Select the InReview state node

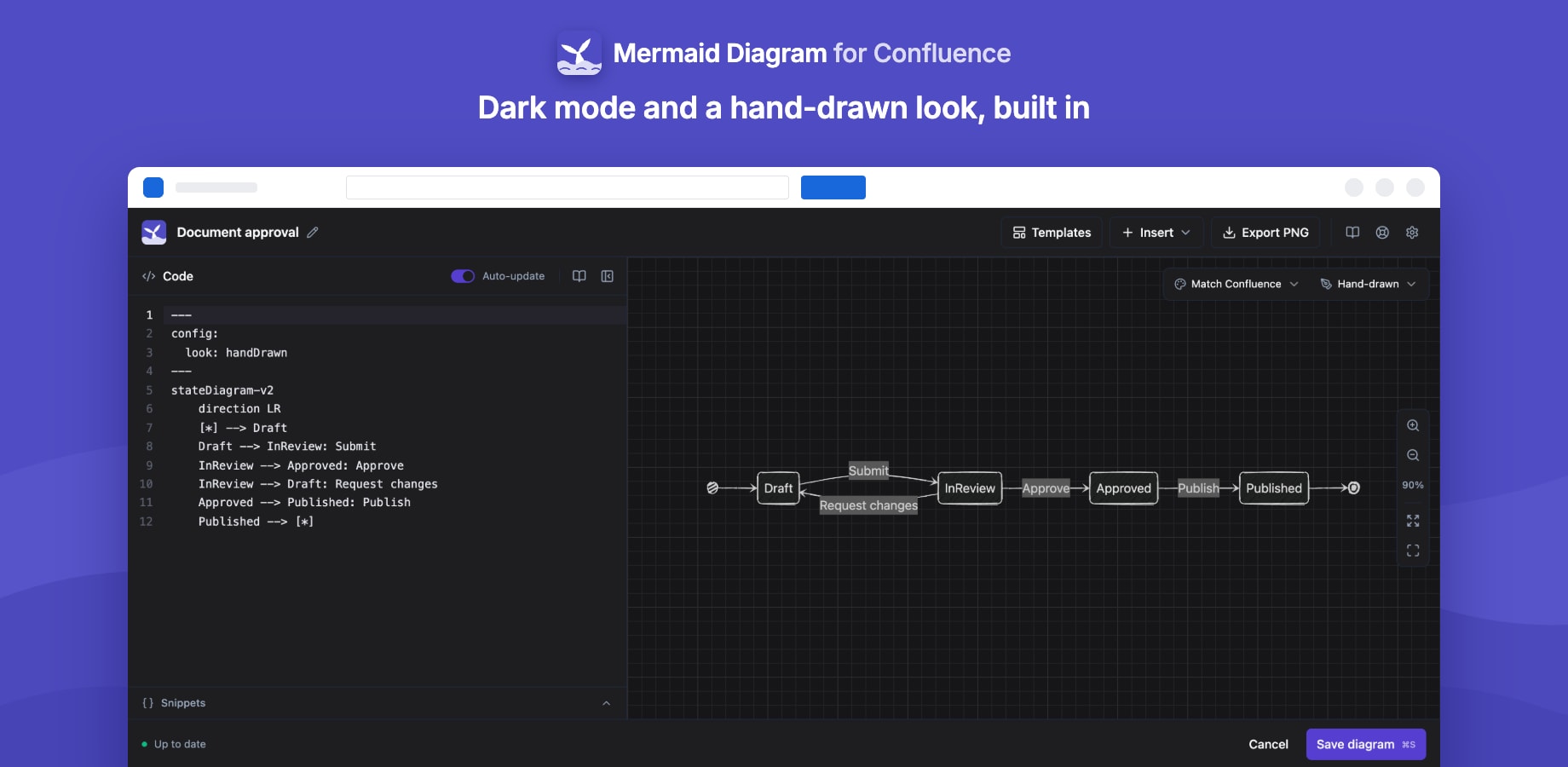[970, 488]
